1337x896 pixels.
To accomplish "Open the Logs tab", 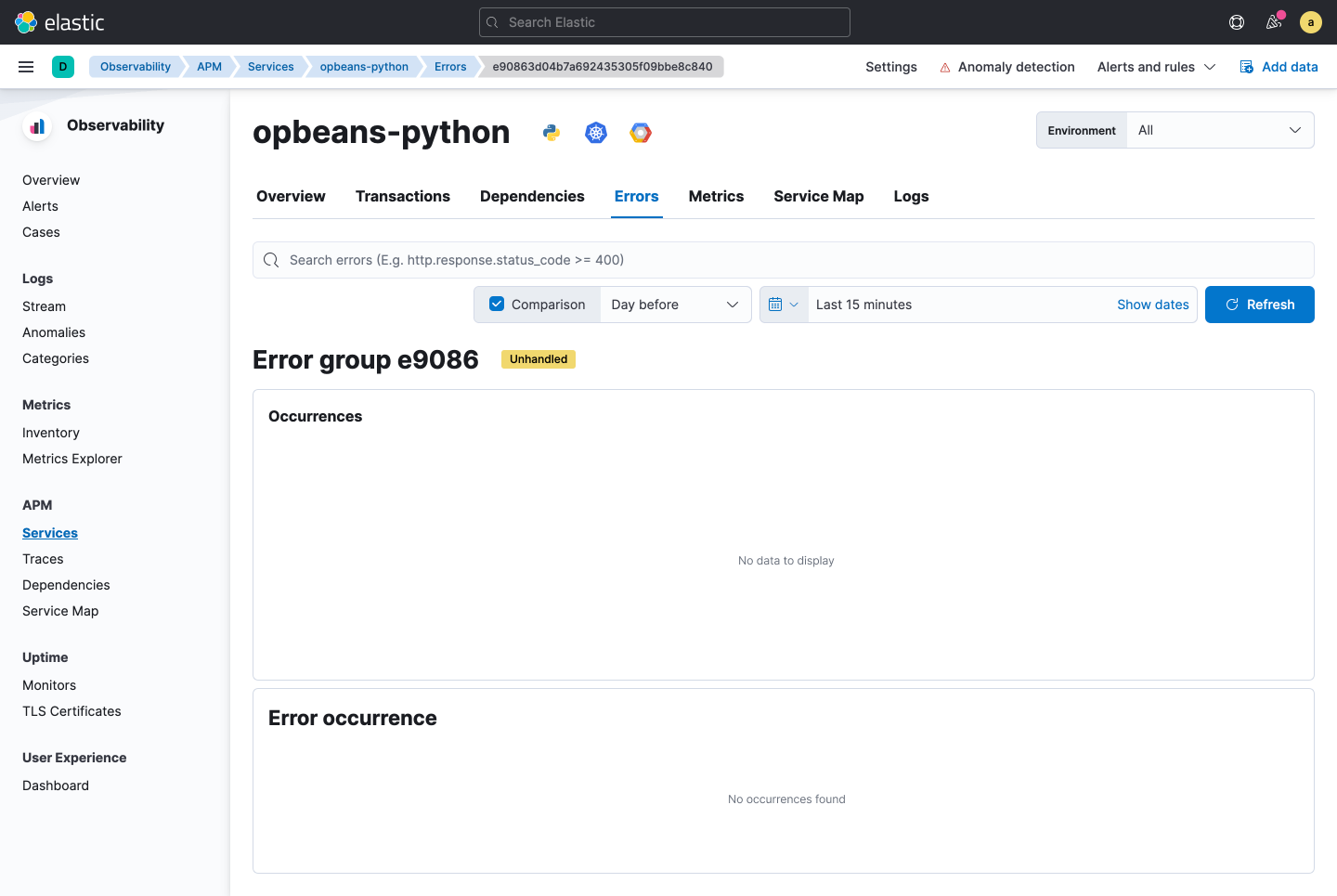I will coord(911,196).
